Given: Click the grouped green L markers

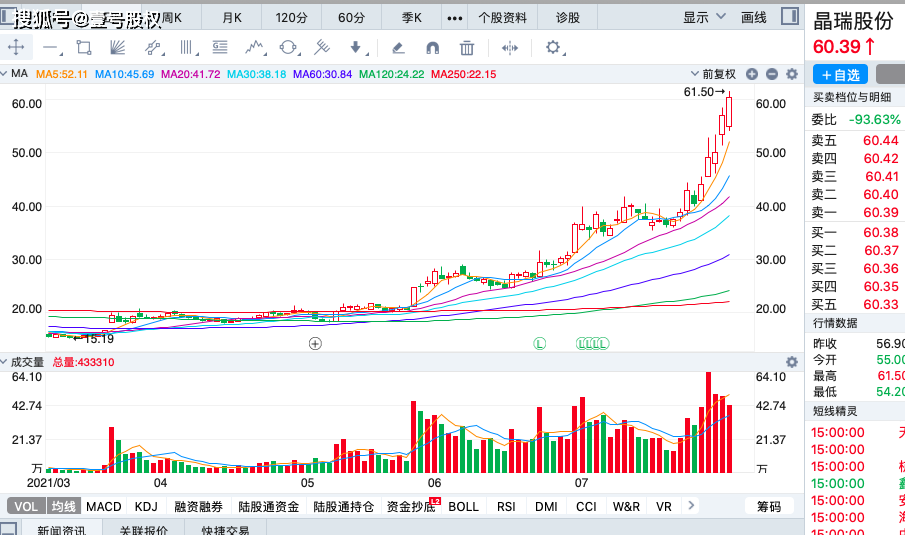Looking at the screenshot, I should [x=593, y=344].
